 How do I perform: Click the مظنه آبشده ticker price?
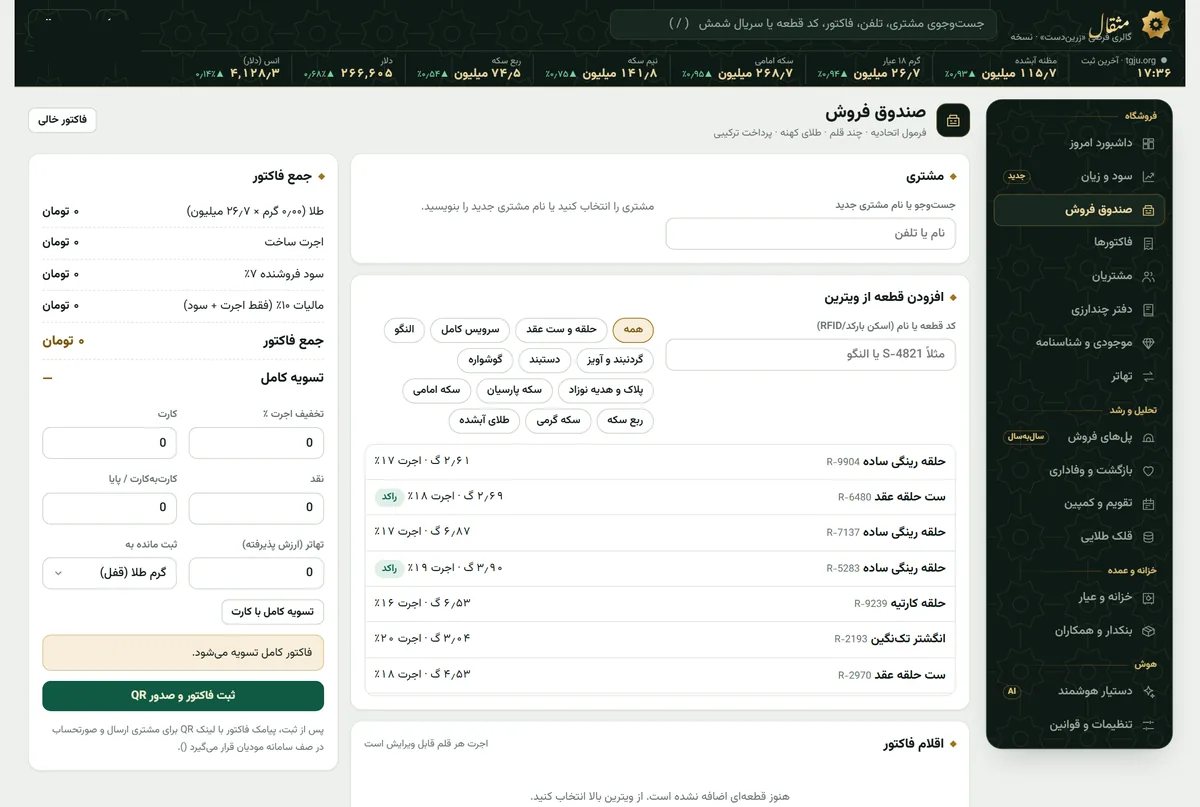(x=1018, y=73)
